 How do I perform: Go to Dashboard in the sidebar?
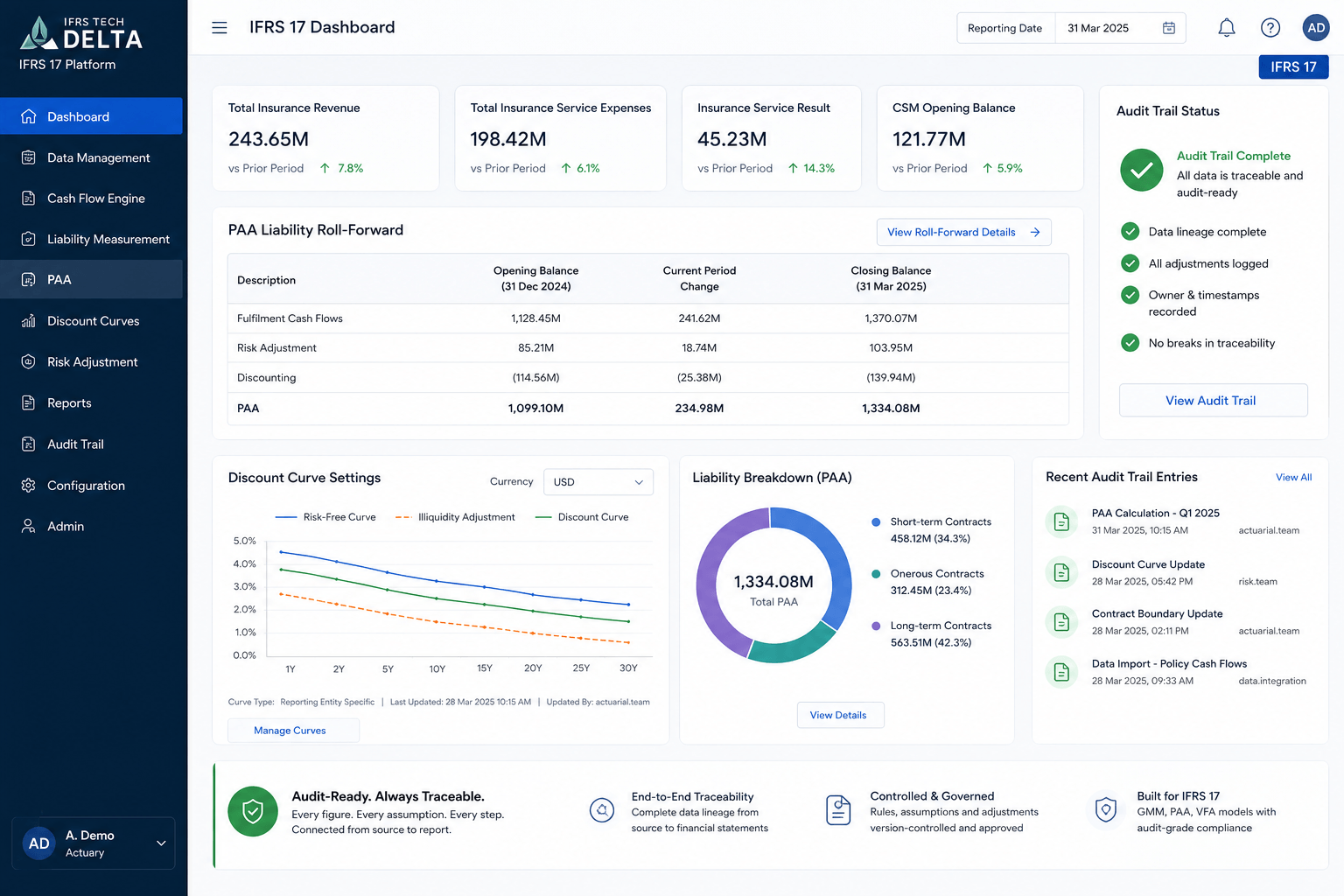pyautogui.click(x=91, y=116)
